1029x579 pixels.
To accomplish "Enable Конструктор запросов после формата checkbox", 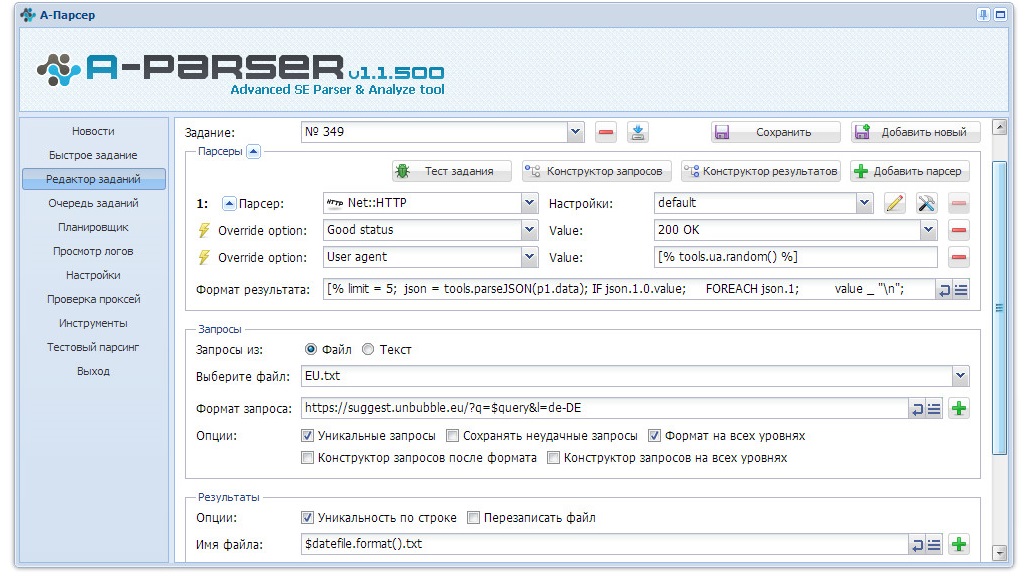I will (x=307, y=458).
